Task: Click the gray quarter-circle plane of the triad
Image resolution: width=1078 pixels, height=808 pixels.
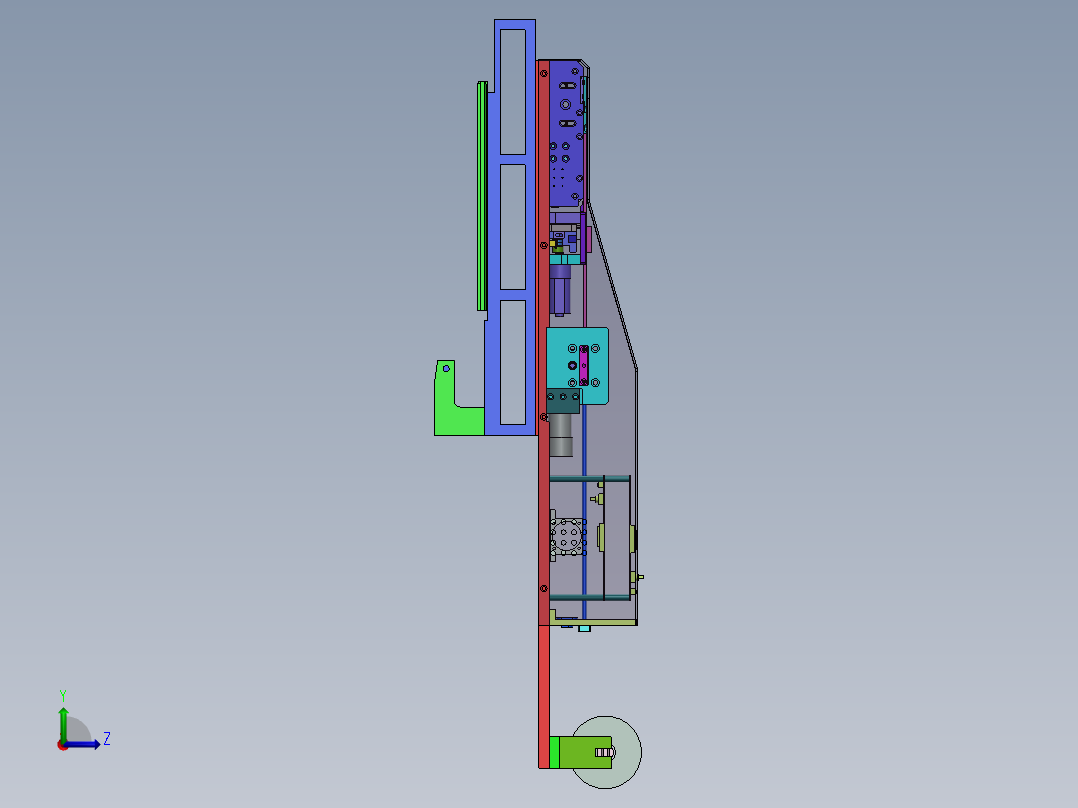Action: click(78, 731)
